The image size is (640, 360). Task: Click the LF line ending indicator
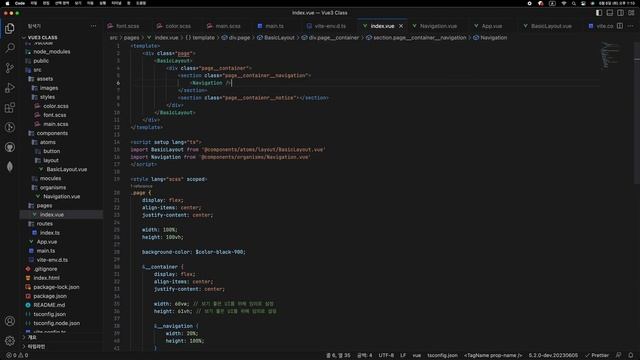[x=403, y=355]
